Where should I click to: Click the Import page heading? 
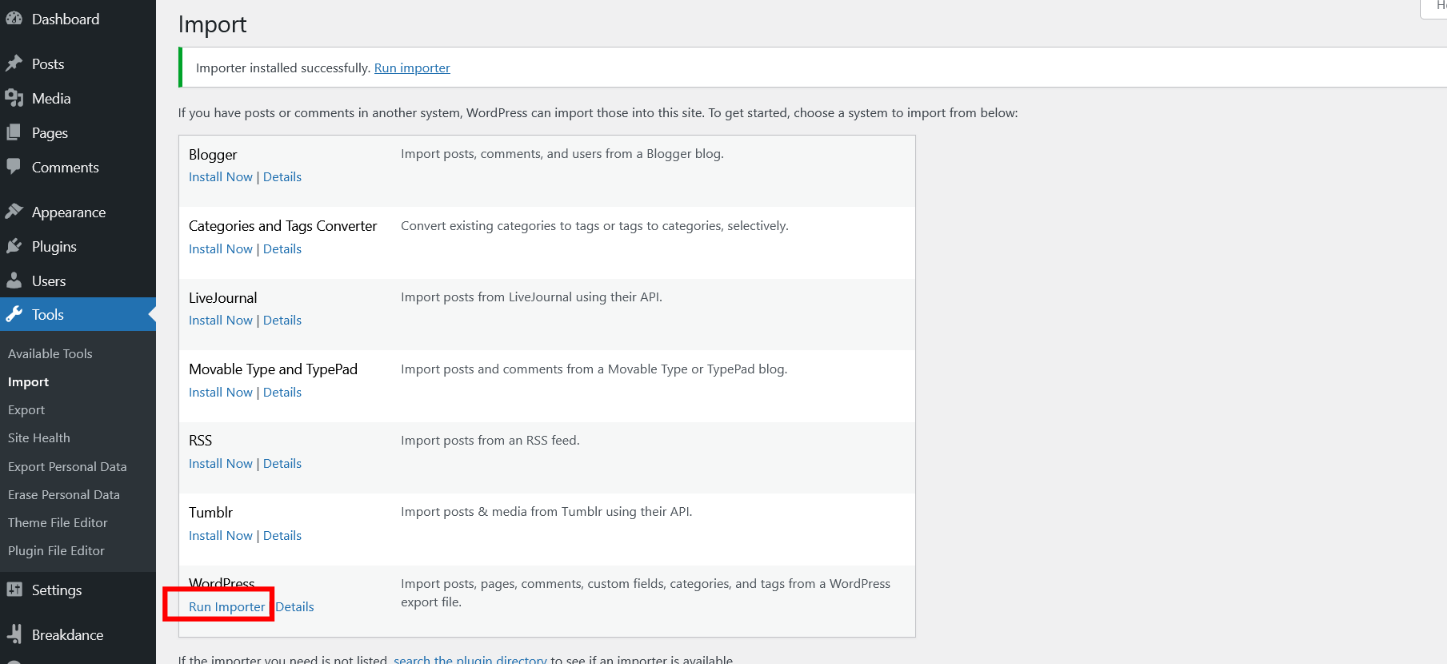(212, 24)
